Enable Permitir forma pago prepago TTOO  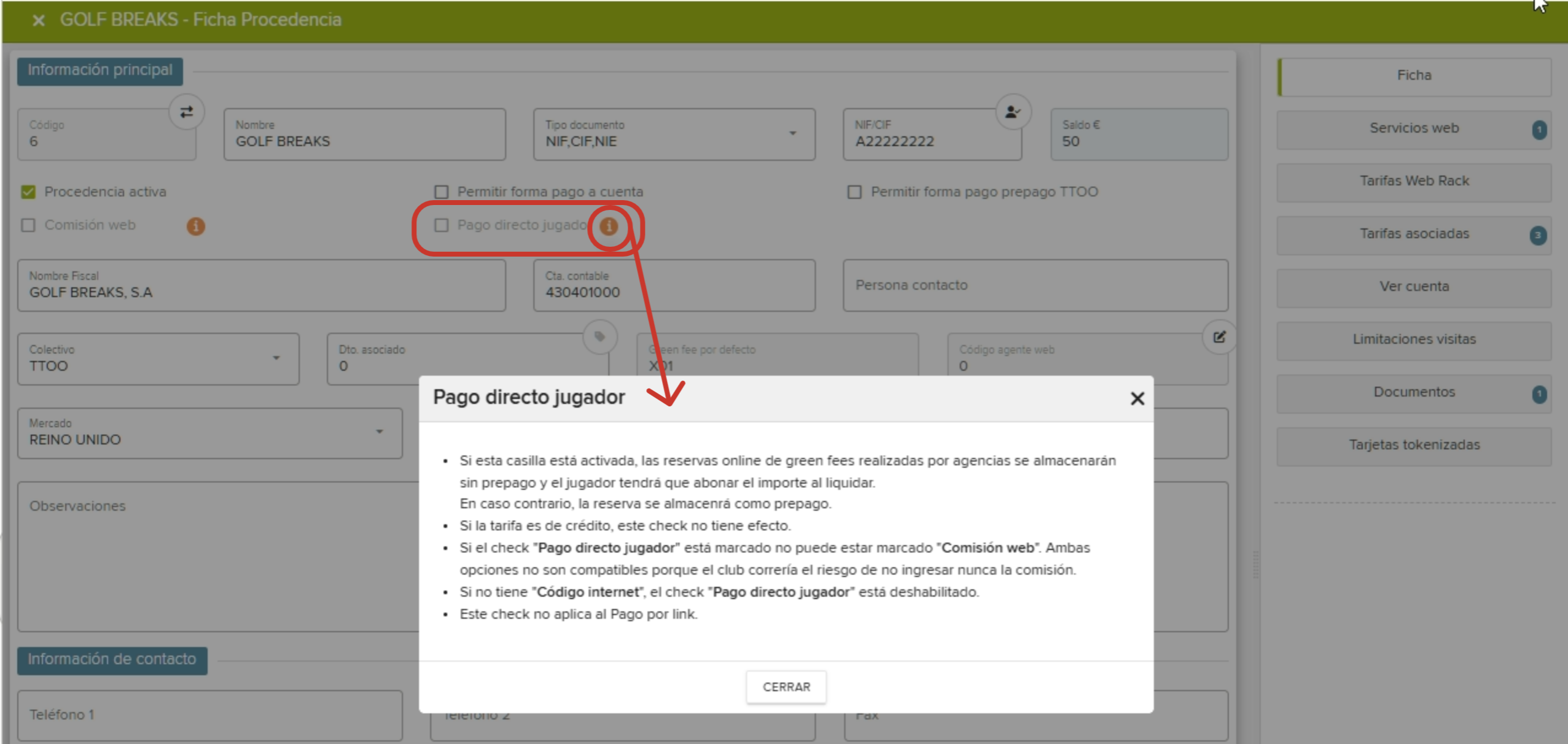click(854, 192)
